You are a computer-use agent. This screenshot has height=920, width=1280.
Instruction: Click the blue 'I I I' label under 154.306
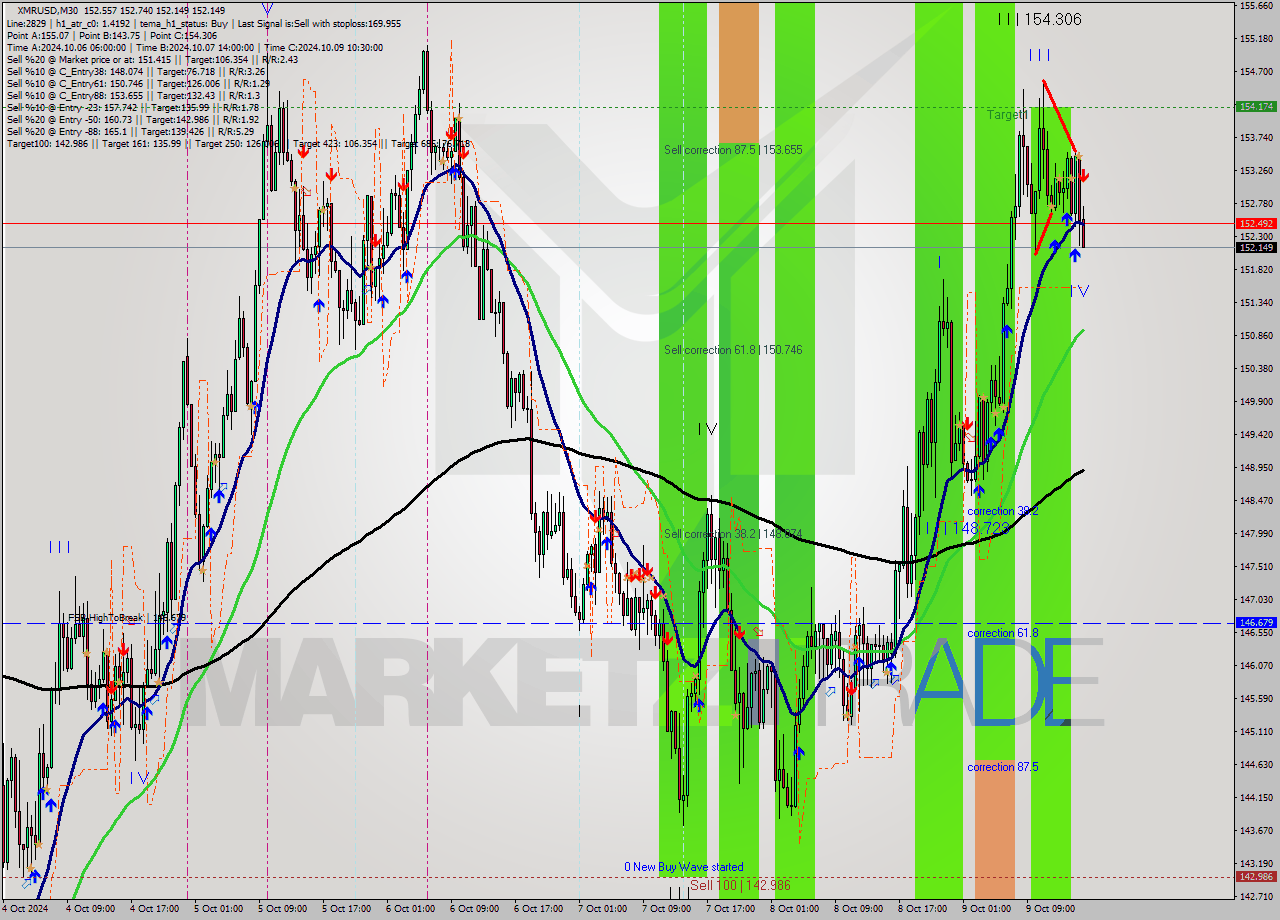1039,56
